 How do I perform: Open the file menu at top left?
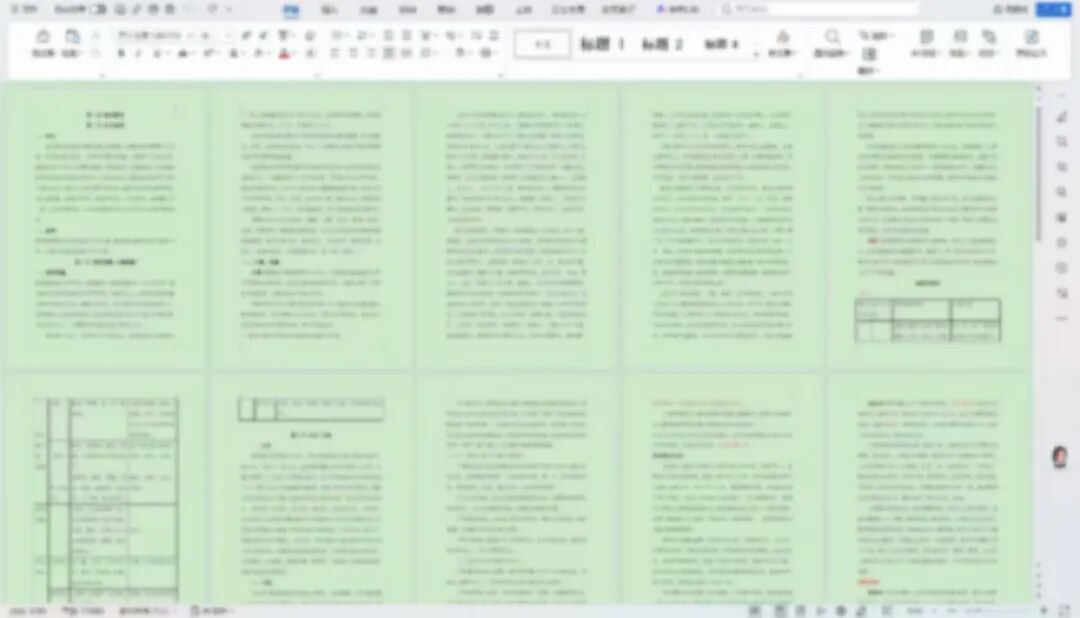click(x=25, y=9)
